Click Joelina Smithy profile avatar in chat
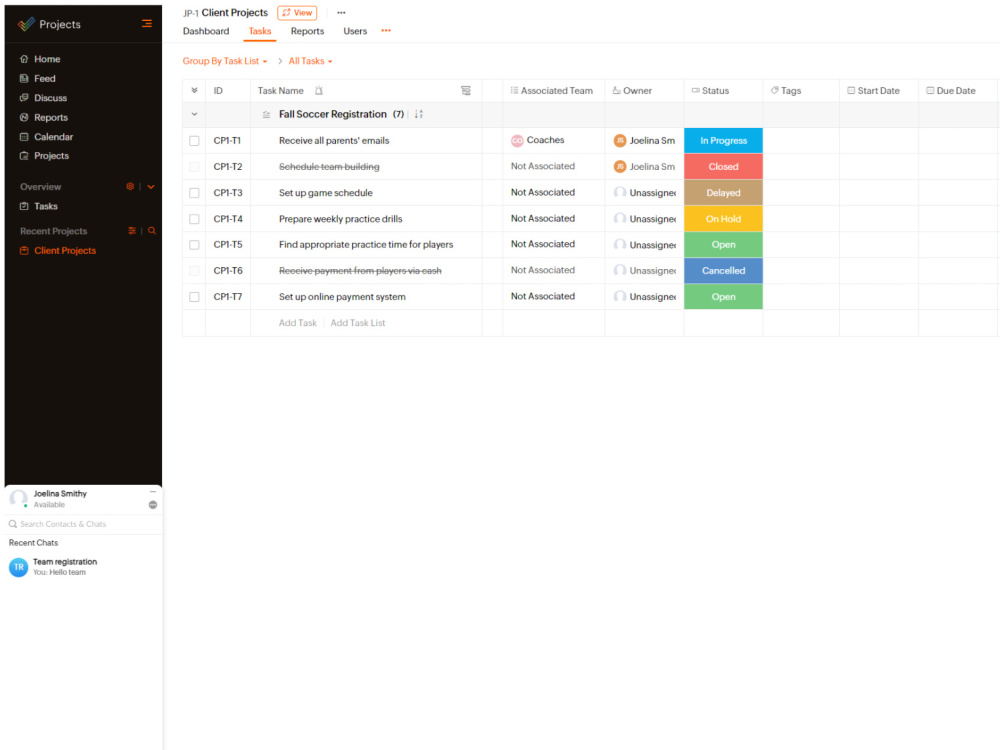Image resolution: width=1000 pixels, height=750 pixels. (x=18, y=499)
